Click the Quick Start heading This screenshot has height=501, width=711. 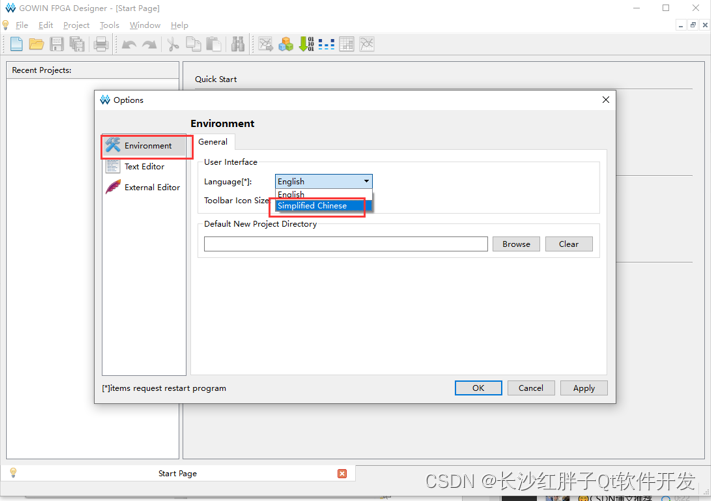[x=216, y=79]
